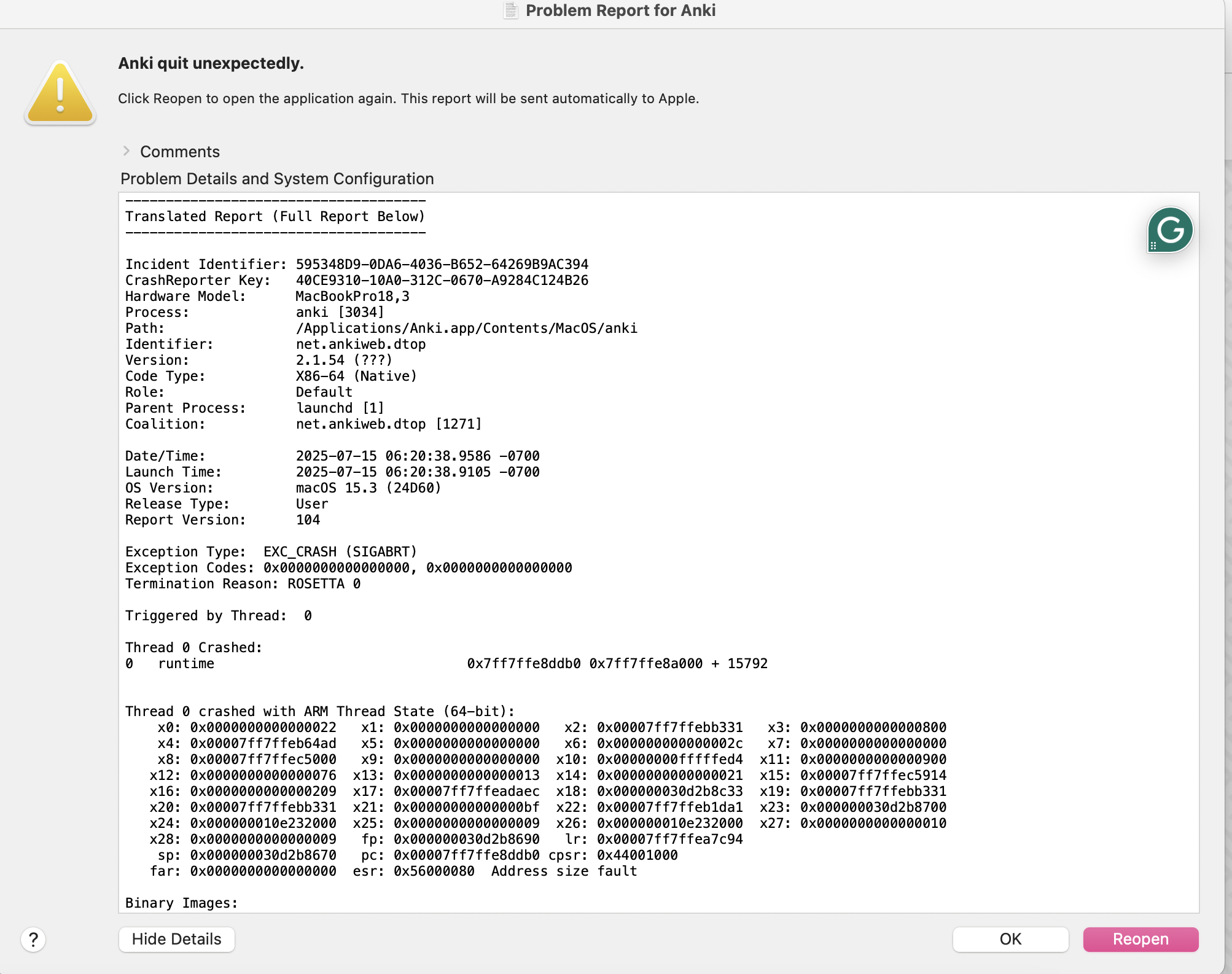The image size is (1232, 974).
Task: Click the Incident Identifier value 595348D9-0DA6-4036-B652-64269B9AC394
Action: pyautogui.click(x=442, y=264)
